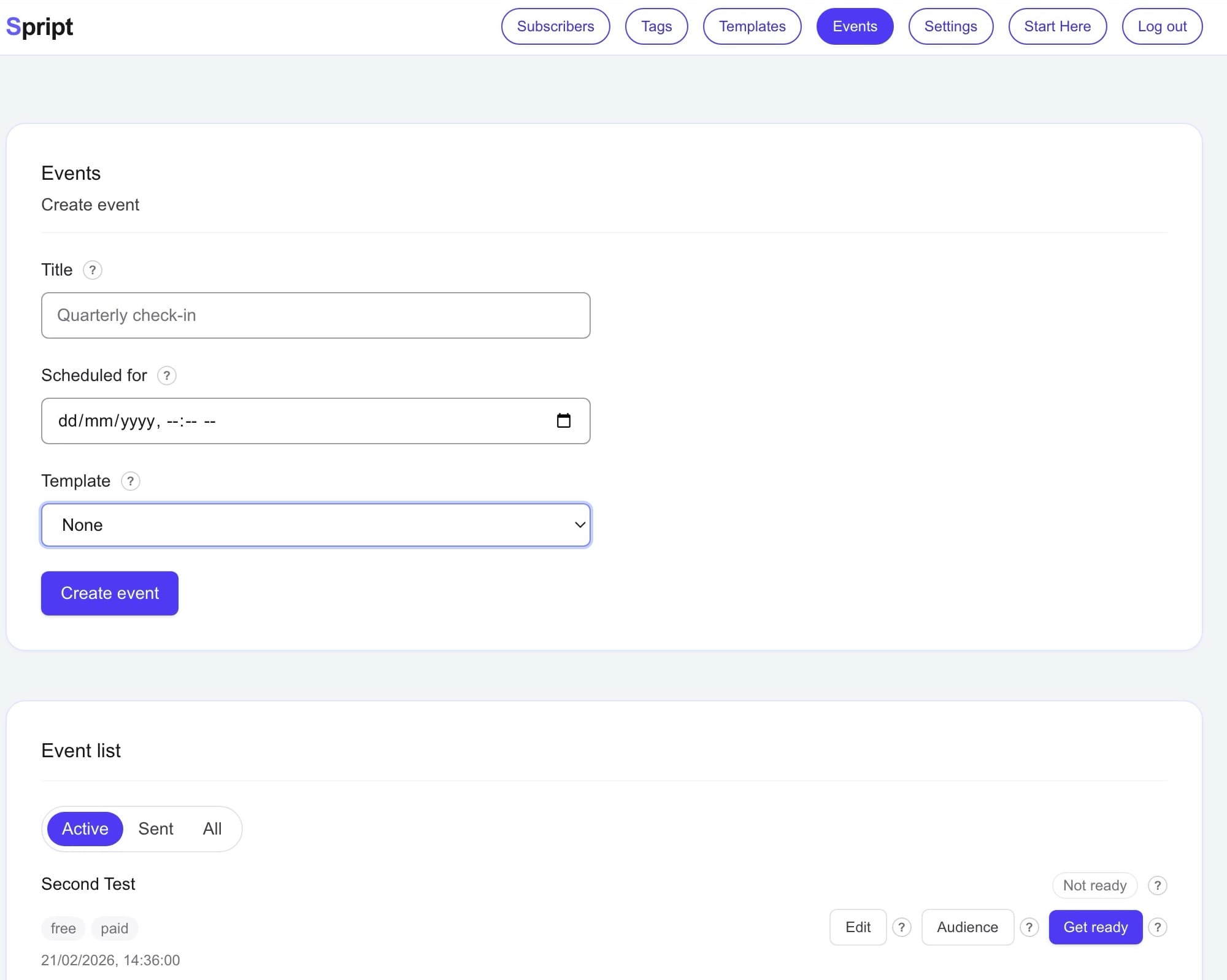Open the Template dropdown showing None

coord(315,525)
